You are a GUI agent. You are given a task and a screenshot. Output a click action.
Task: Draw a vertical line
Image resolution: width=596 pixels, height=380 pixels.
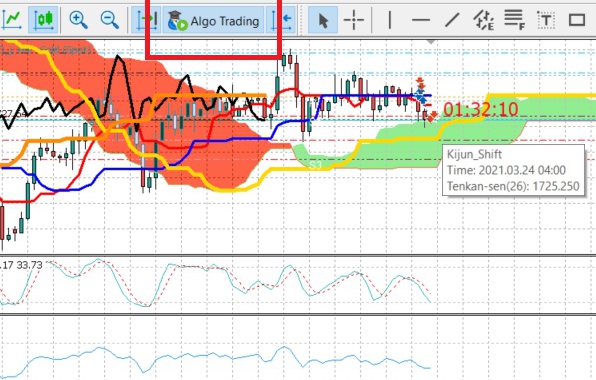(390, 20)
